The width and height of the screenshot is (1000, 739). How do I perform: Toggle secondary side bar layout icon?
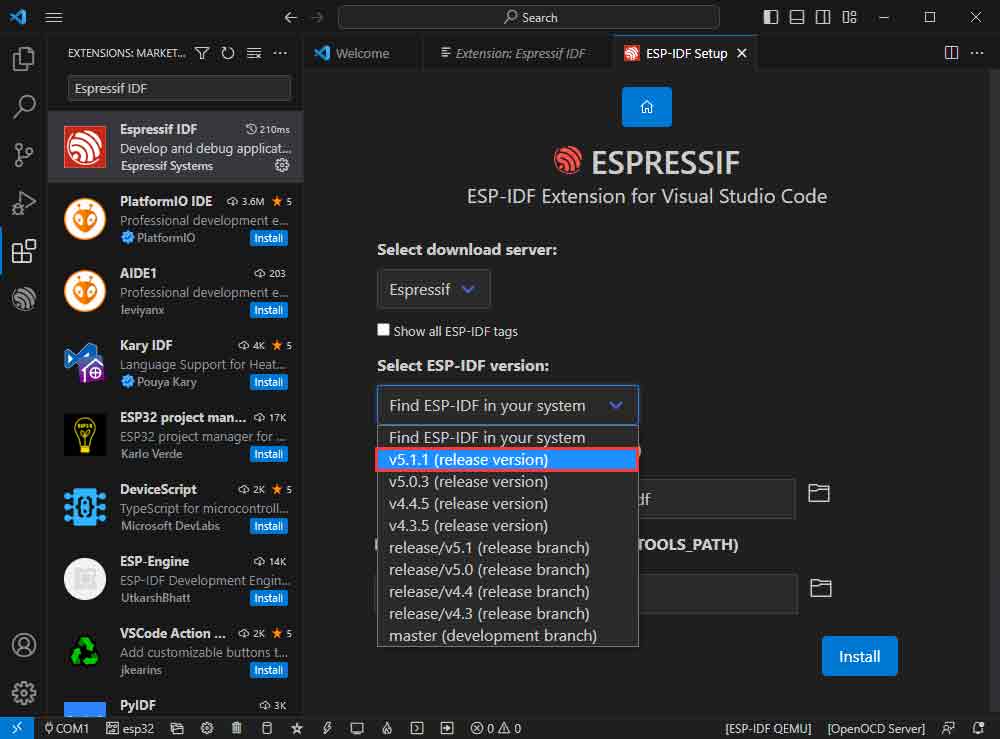click(x=823, y=17)
